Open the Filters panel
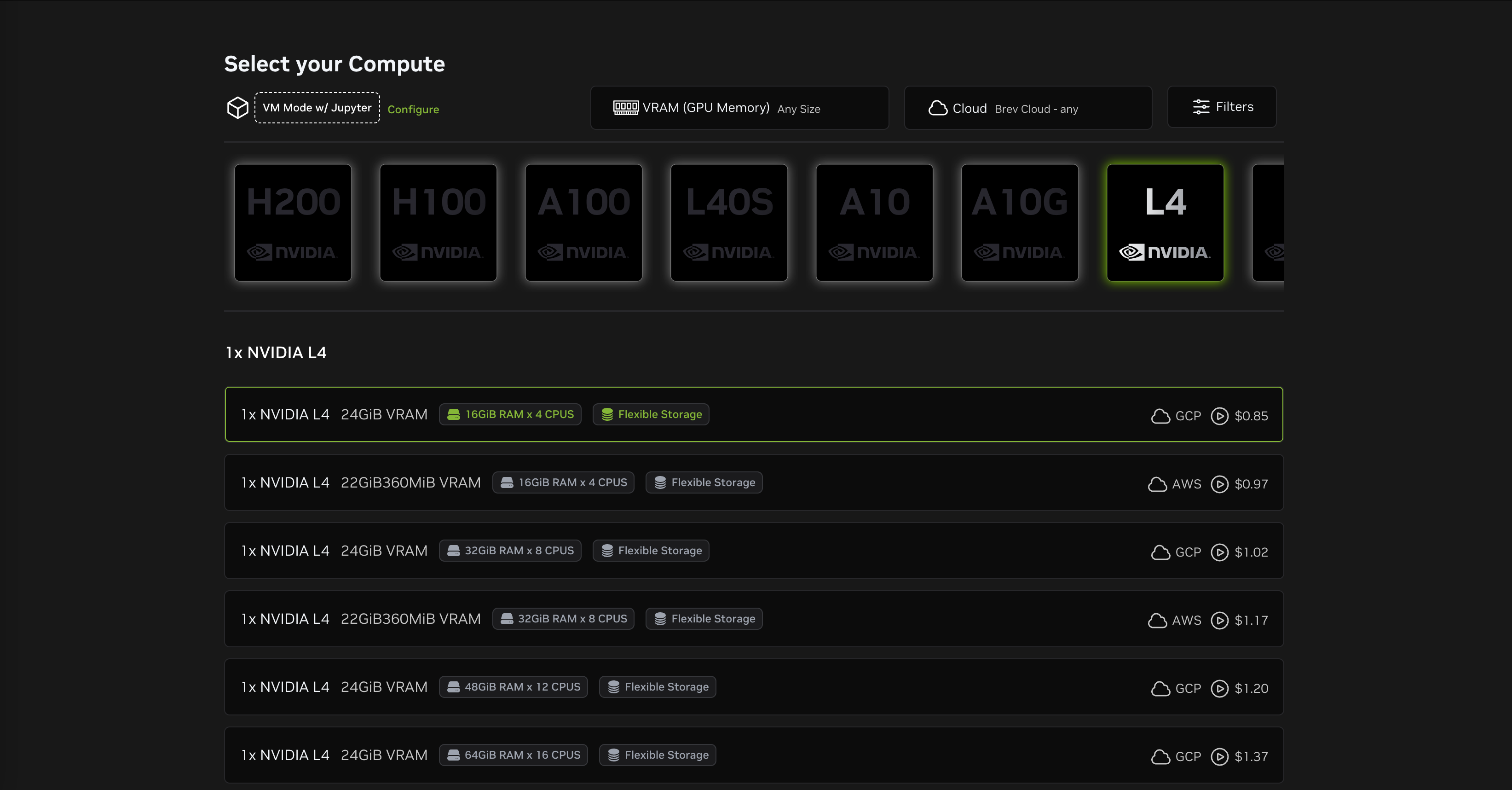 tap(1222, 107)
